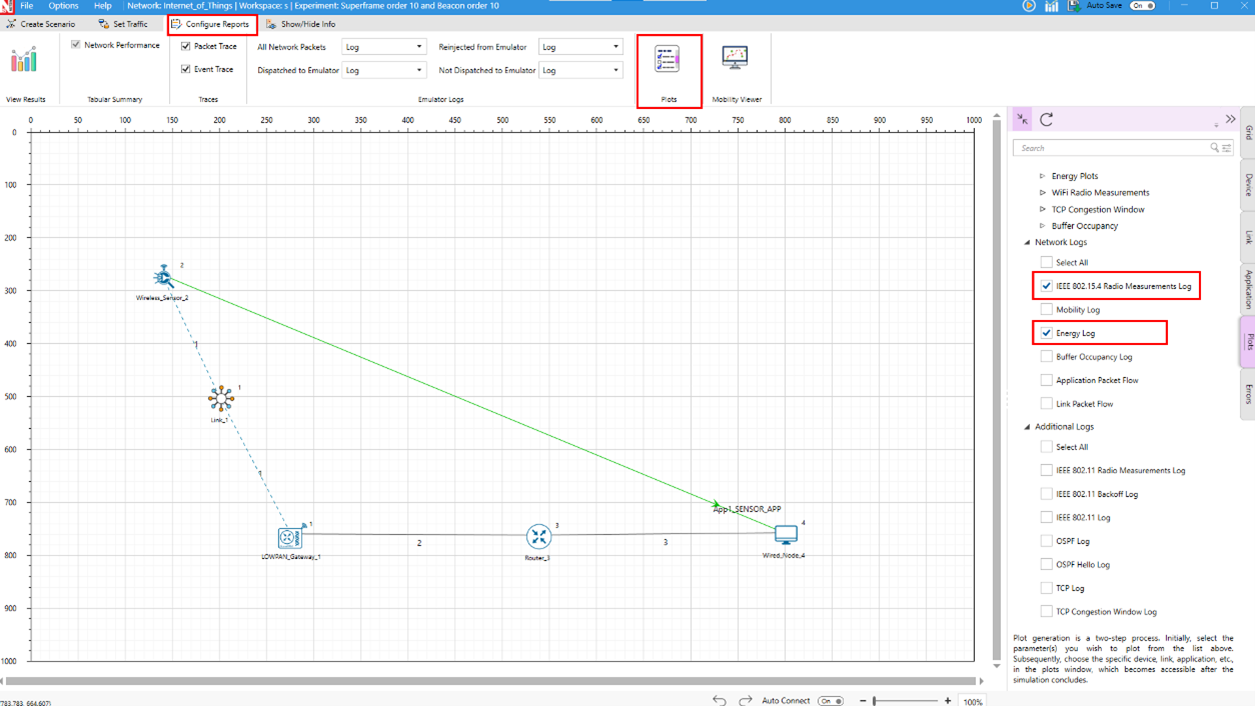Select the Router_3 icon on canvas

tap(539, 537)
